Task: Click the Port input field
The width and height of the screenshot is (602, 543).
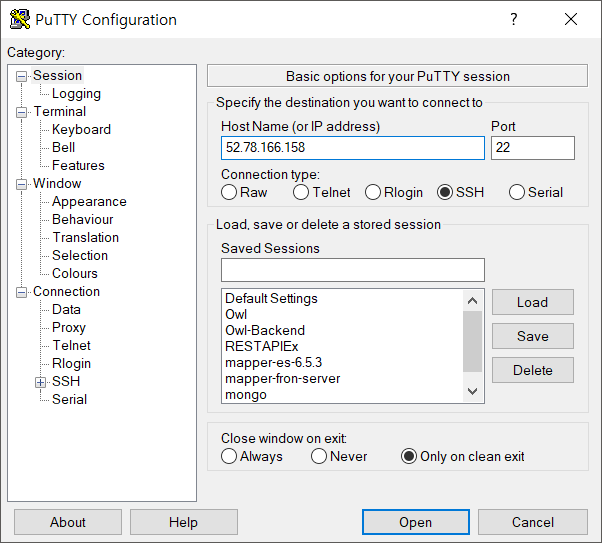Action: click(x=533, y=148)
